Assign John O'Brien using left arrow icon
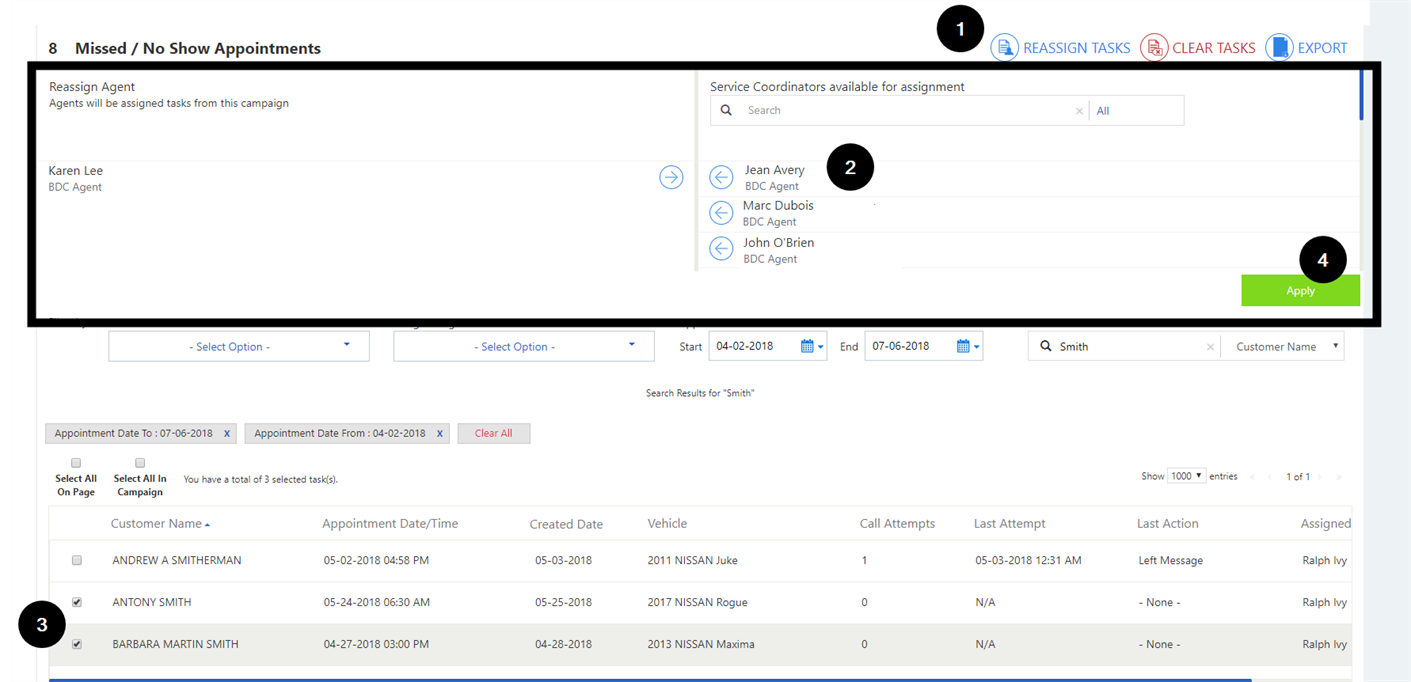 pyautogui.click(x=721, y=248)
